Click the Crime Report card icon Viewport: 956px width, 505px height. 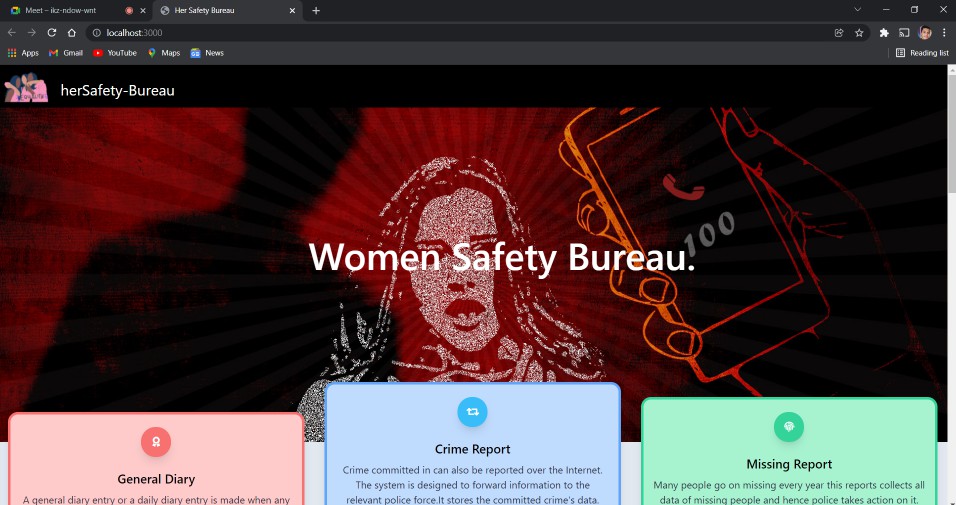click(x=472, y=411)
